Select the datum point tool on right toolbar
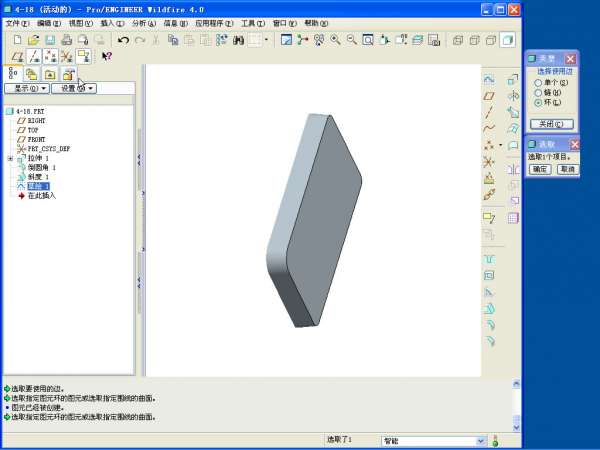The width and height of the screenshot is (600, 450). (x=489, y=145)
